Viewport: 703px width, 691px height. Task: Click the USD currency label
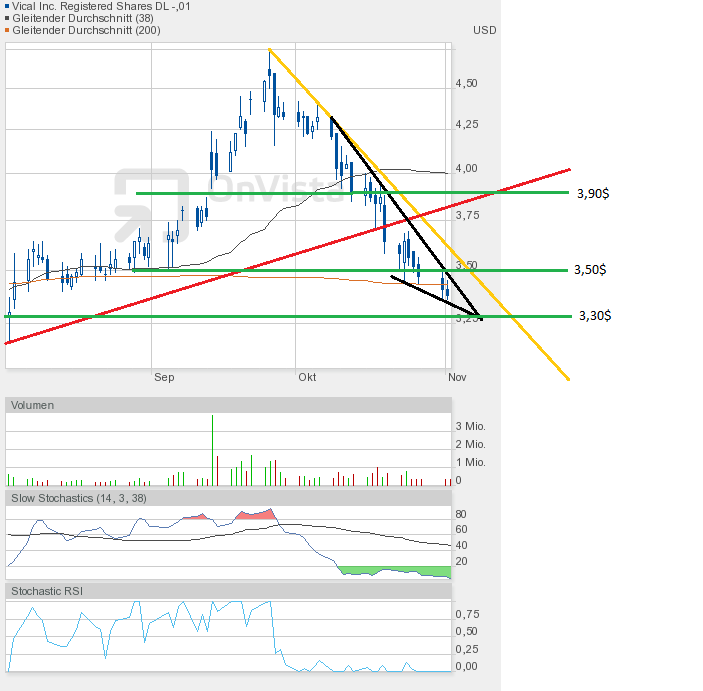485,30
